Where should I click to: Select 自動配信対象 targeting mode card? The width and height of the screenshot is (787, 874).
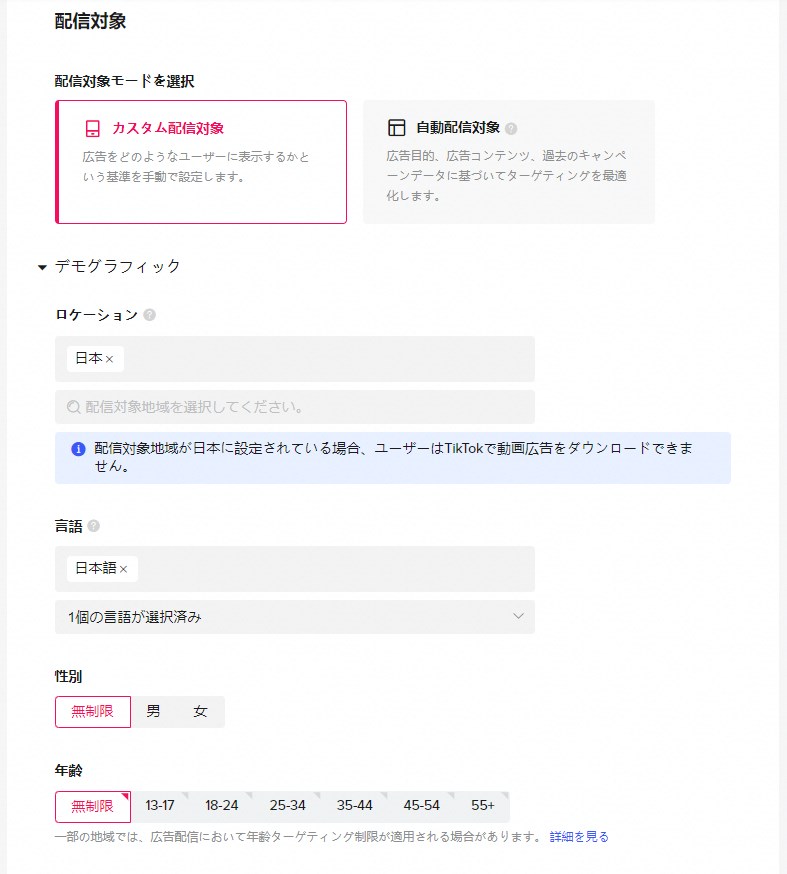[508, 161]
